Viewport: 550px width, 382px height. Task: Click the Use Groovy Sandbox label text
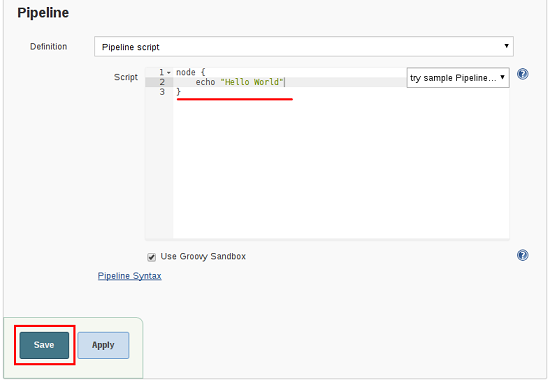coord(203,256)
